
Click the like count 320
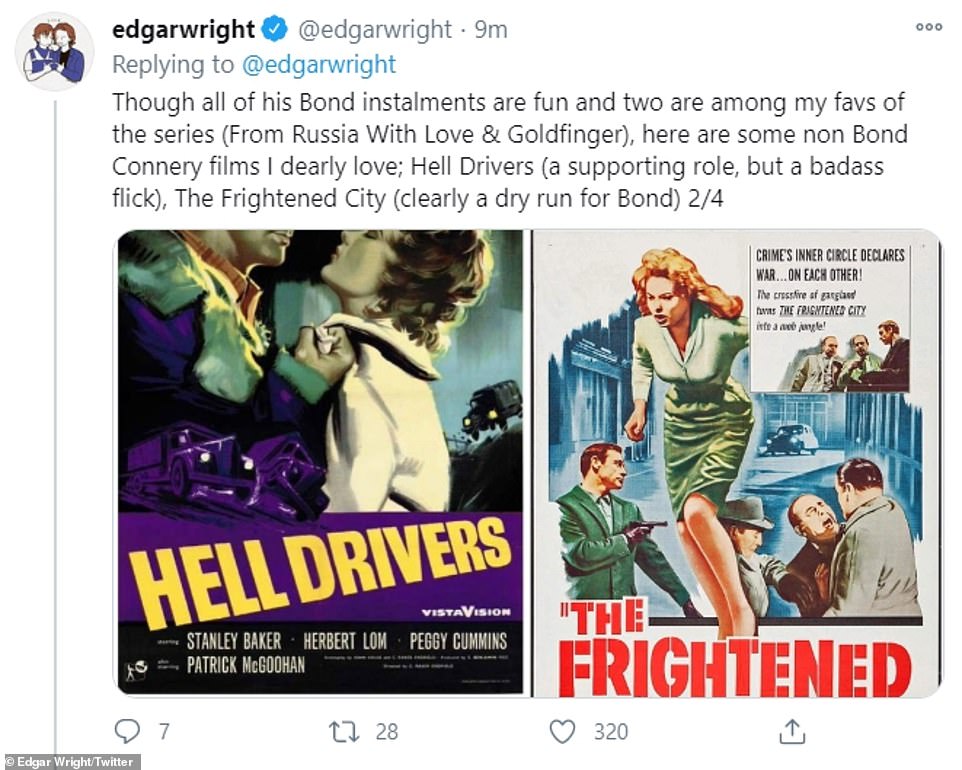(x=610, y=731)
